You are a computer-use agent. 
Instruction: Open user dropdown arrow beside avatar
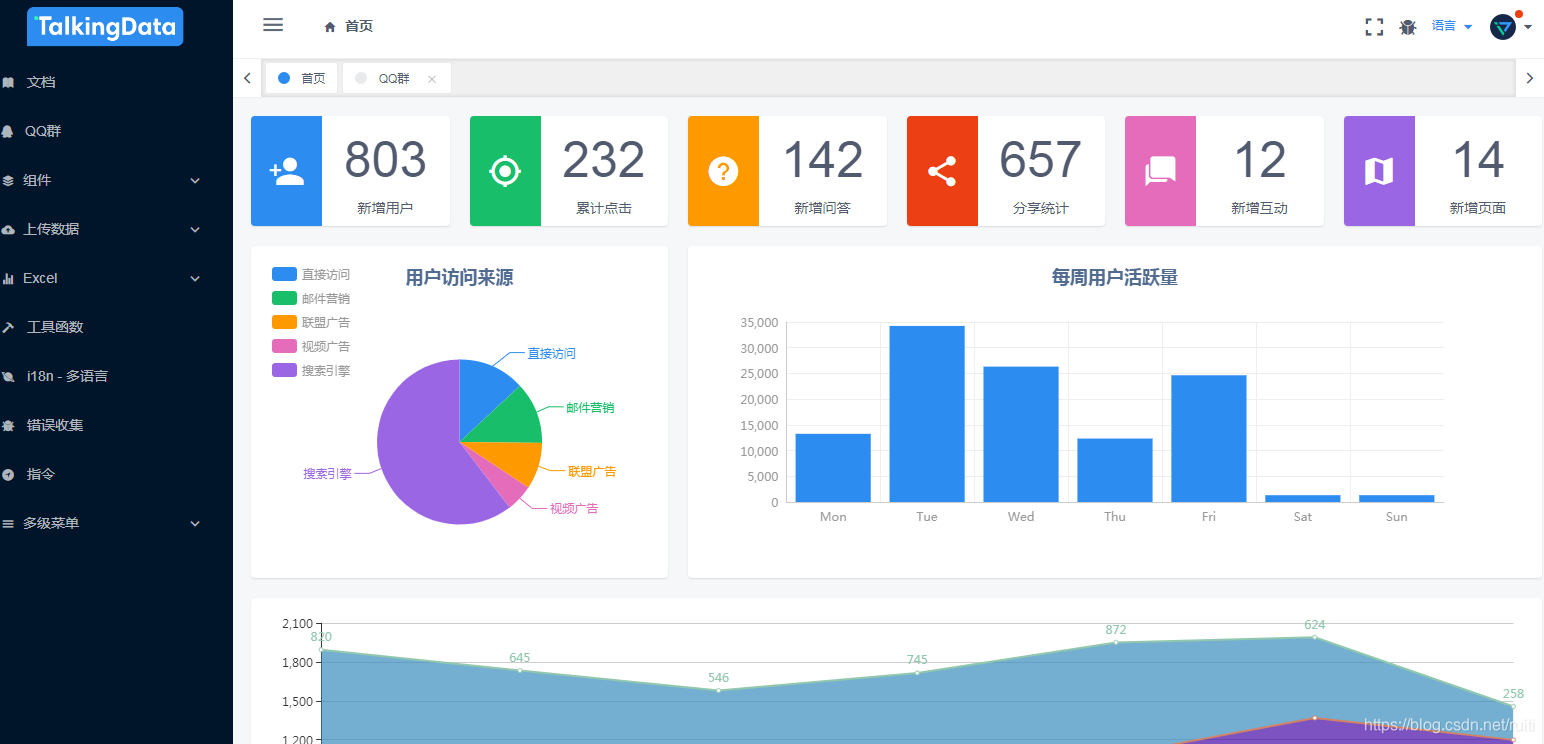[x=1528, y=27]
